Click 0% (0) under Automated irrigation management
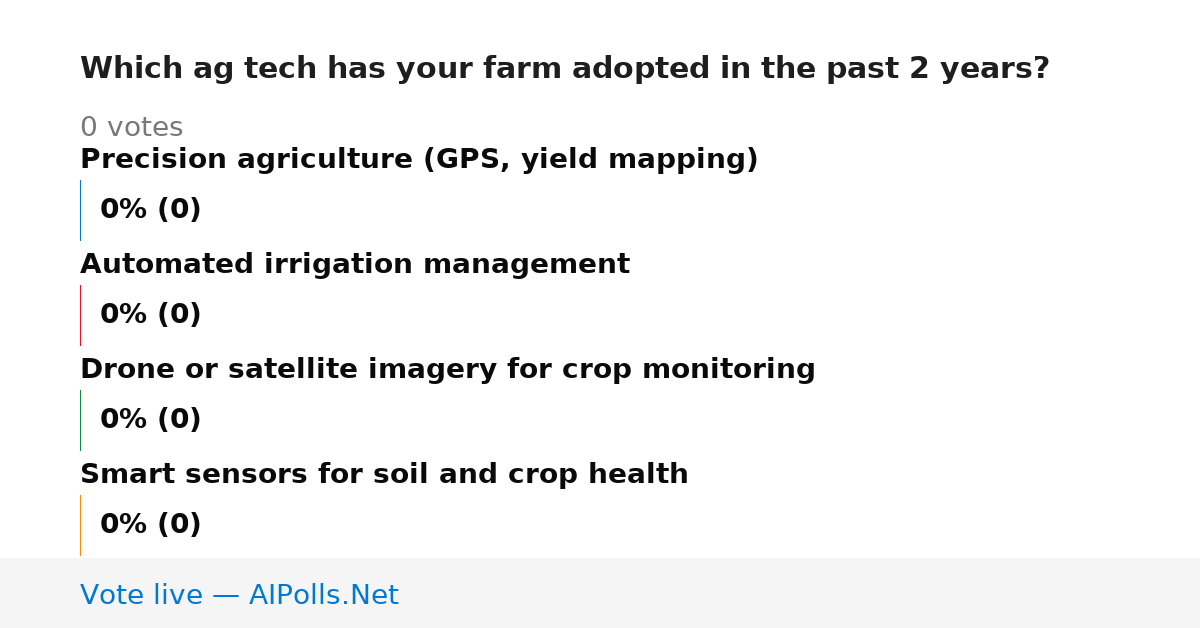The height and width of the screenshot is (628, 1200). (151, 315)
